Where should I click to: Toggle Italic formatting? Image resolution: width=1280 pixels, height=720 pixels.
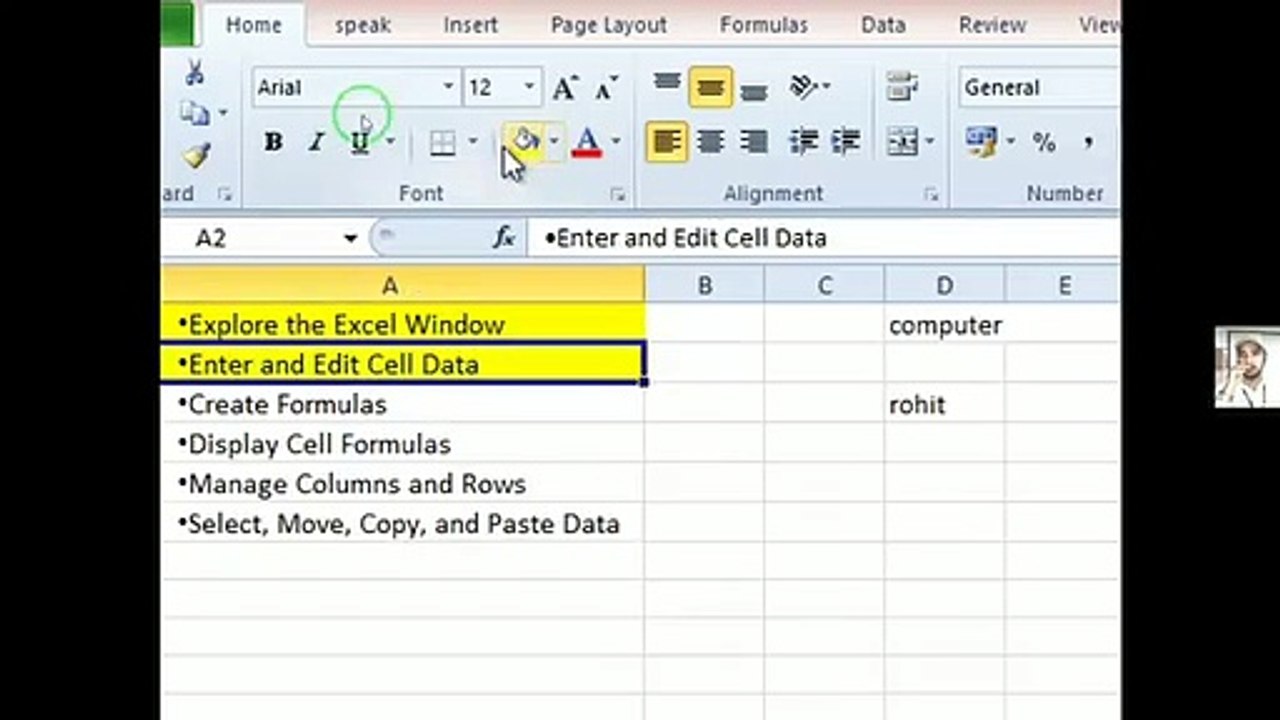[x=316, y=143]
